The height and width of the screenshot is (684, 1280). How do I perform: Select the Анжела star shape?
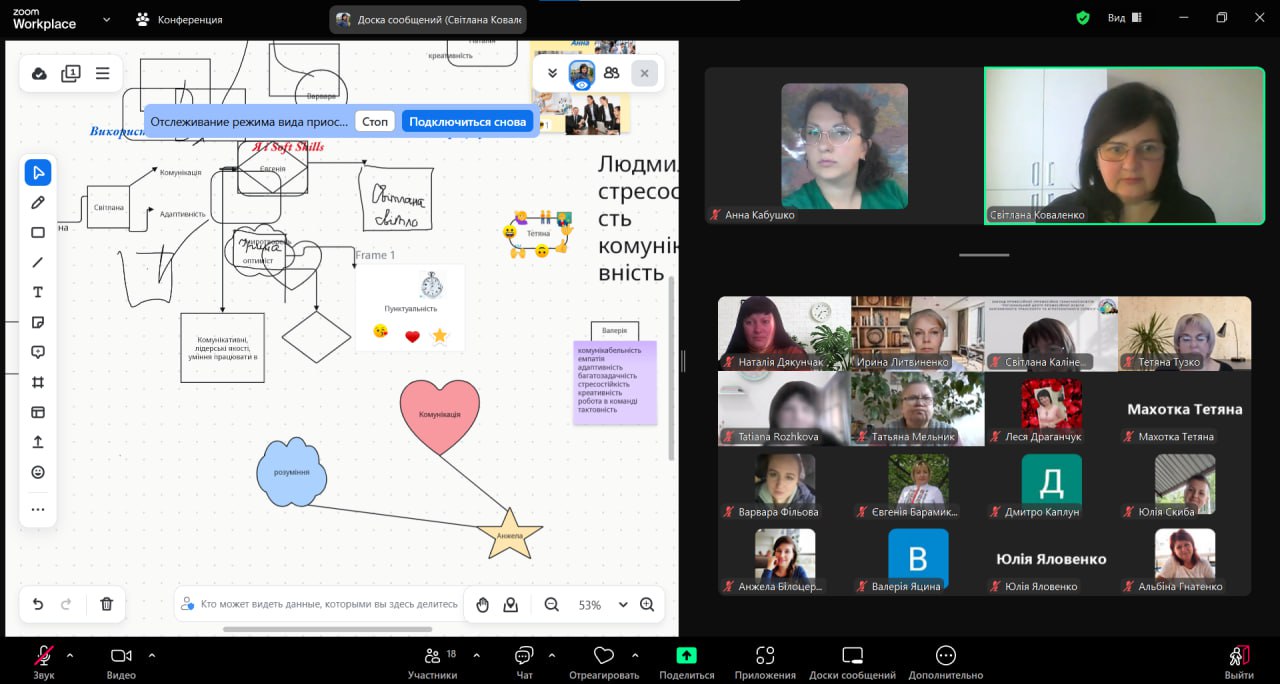coord(510,534)
